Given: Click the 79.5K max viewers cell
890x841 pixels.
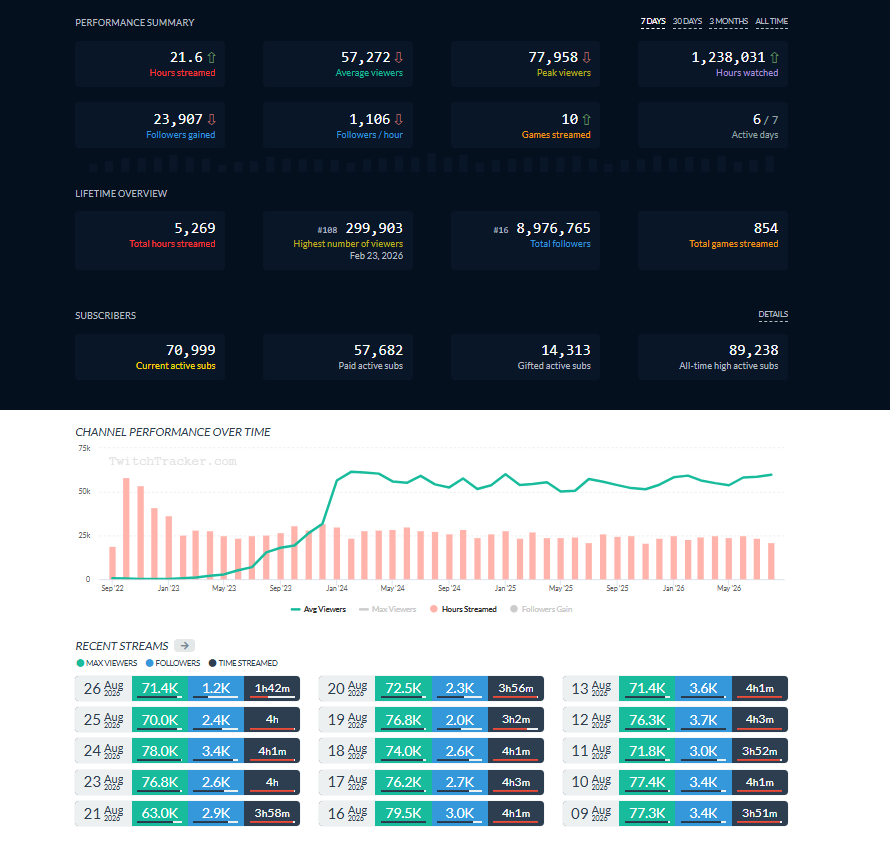Looking at the screenshot, I should [404, 813].
